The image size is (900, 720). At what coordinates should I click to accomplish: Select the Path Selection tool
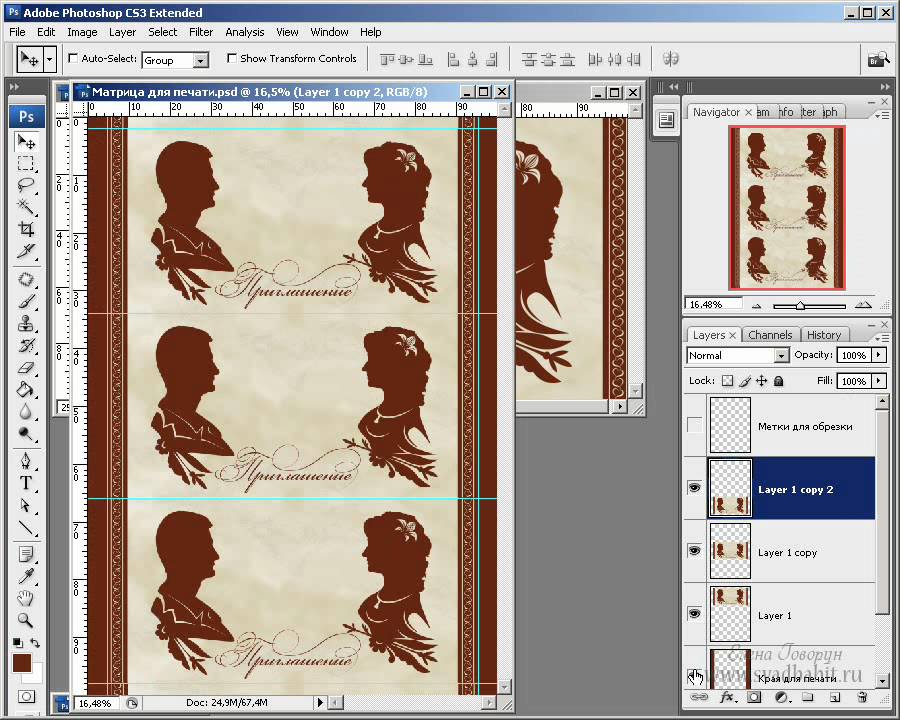(26, 505)
